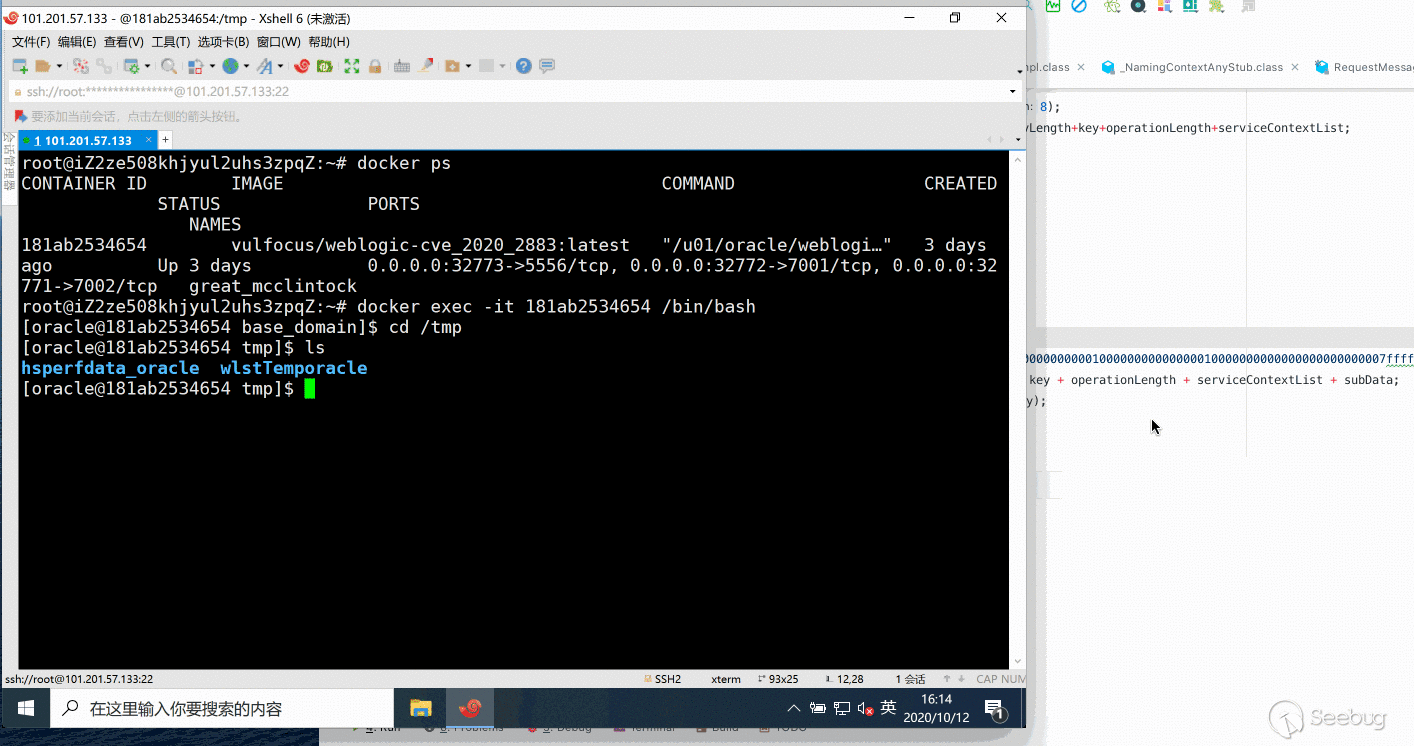Viewport: 1414px width, 746px height.
Task: Click the hsperfdata_oracle directory name in terminal
Action: coord(110,368)
